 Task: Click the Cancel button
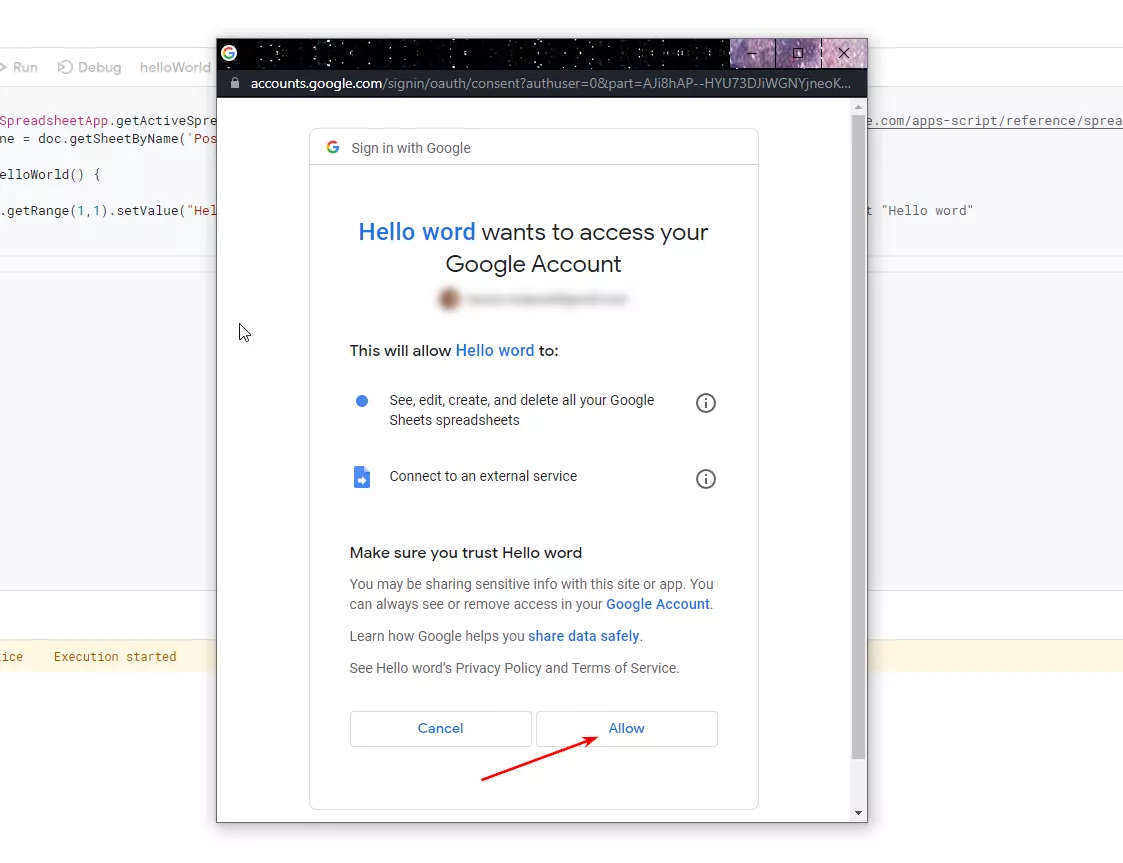click(x=440, y=728)
